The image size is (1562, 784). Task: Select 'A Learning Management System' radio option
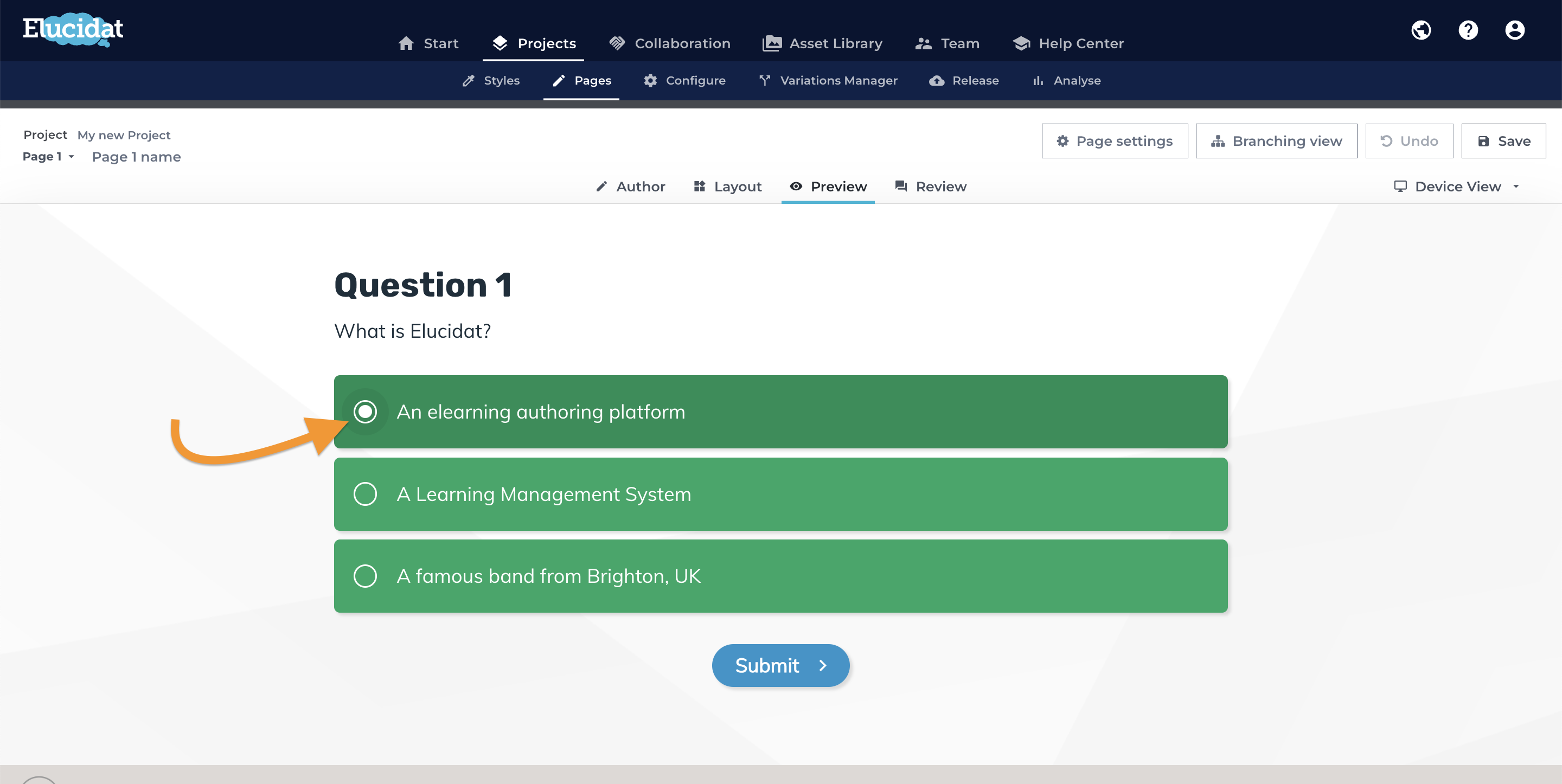click(780, 493)
